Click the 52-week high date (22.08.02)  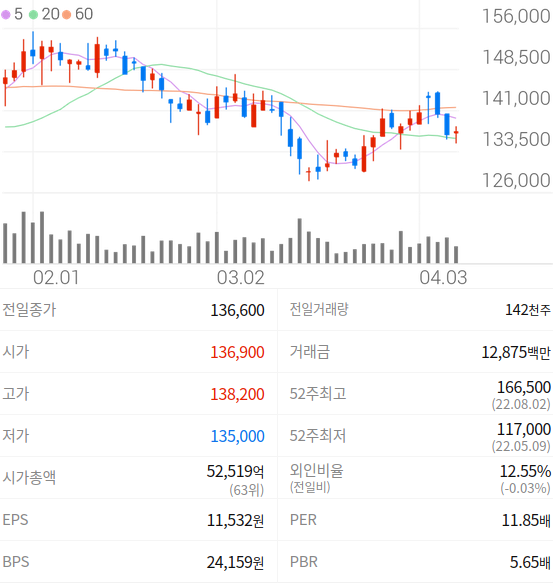(x=521, y=404)
